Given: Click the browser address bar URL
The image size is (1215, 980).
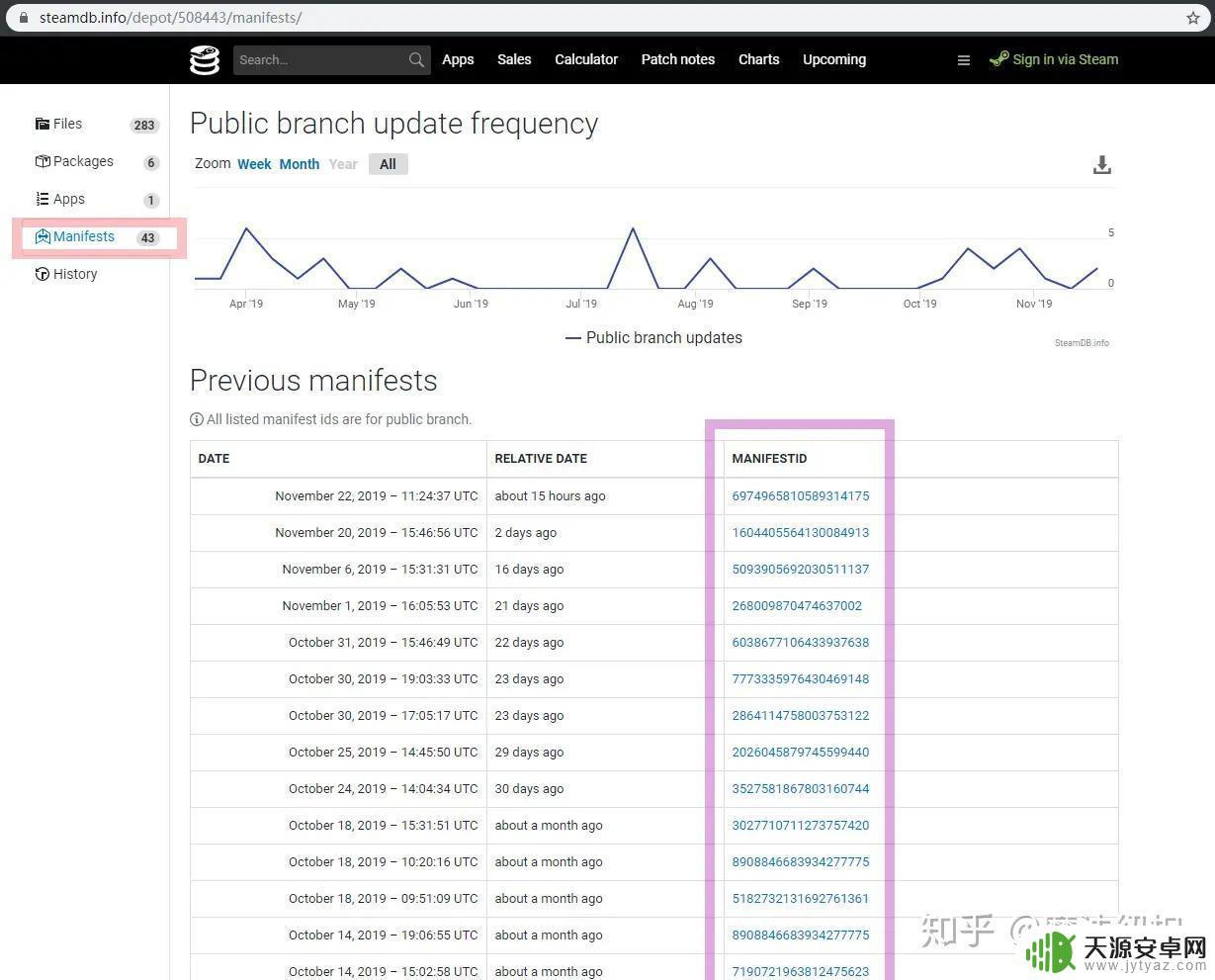Looking at the screenshot, I should (171, 18).
